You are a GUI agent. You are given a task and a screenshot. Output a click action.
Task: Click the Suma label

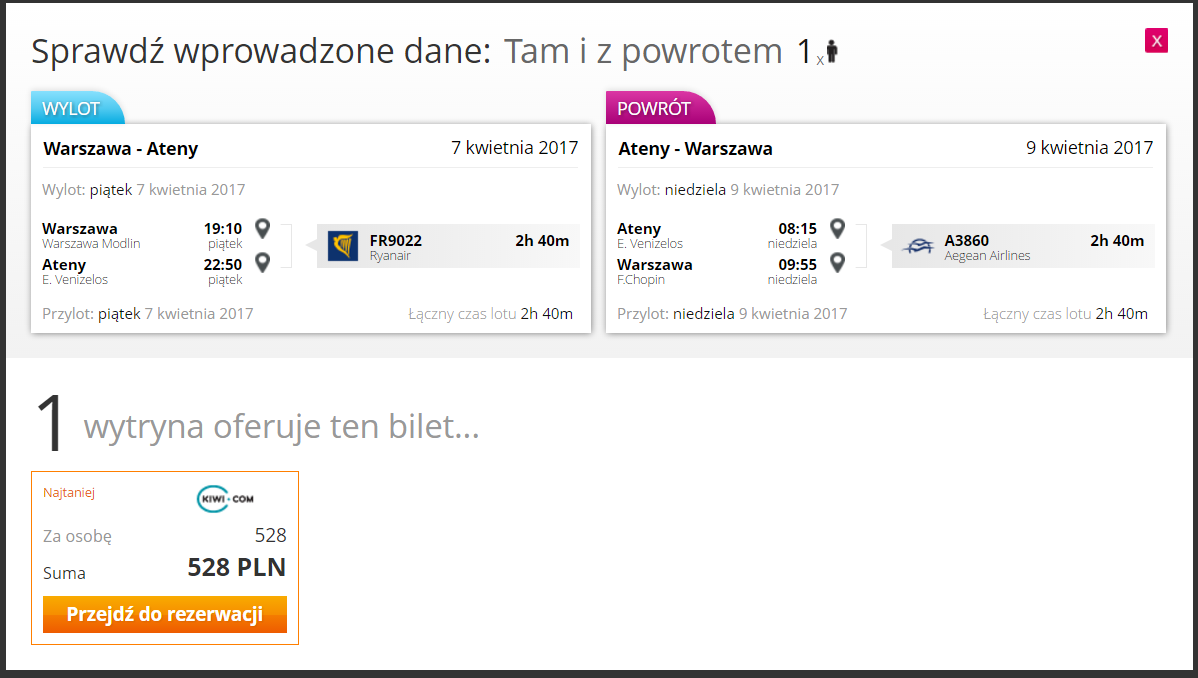[x=64, y=573]
